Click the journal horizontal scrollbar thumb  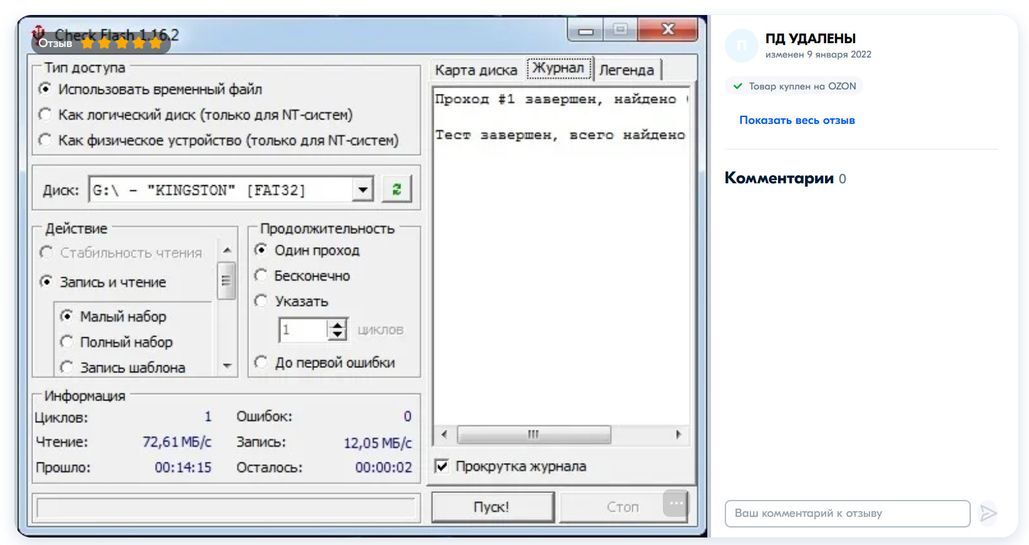tap(533, 435)
